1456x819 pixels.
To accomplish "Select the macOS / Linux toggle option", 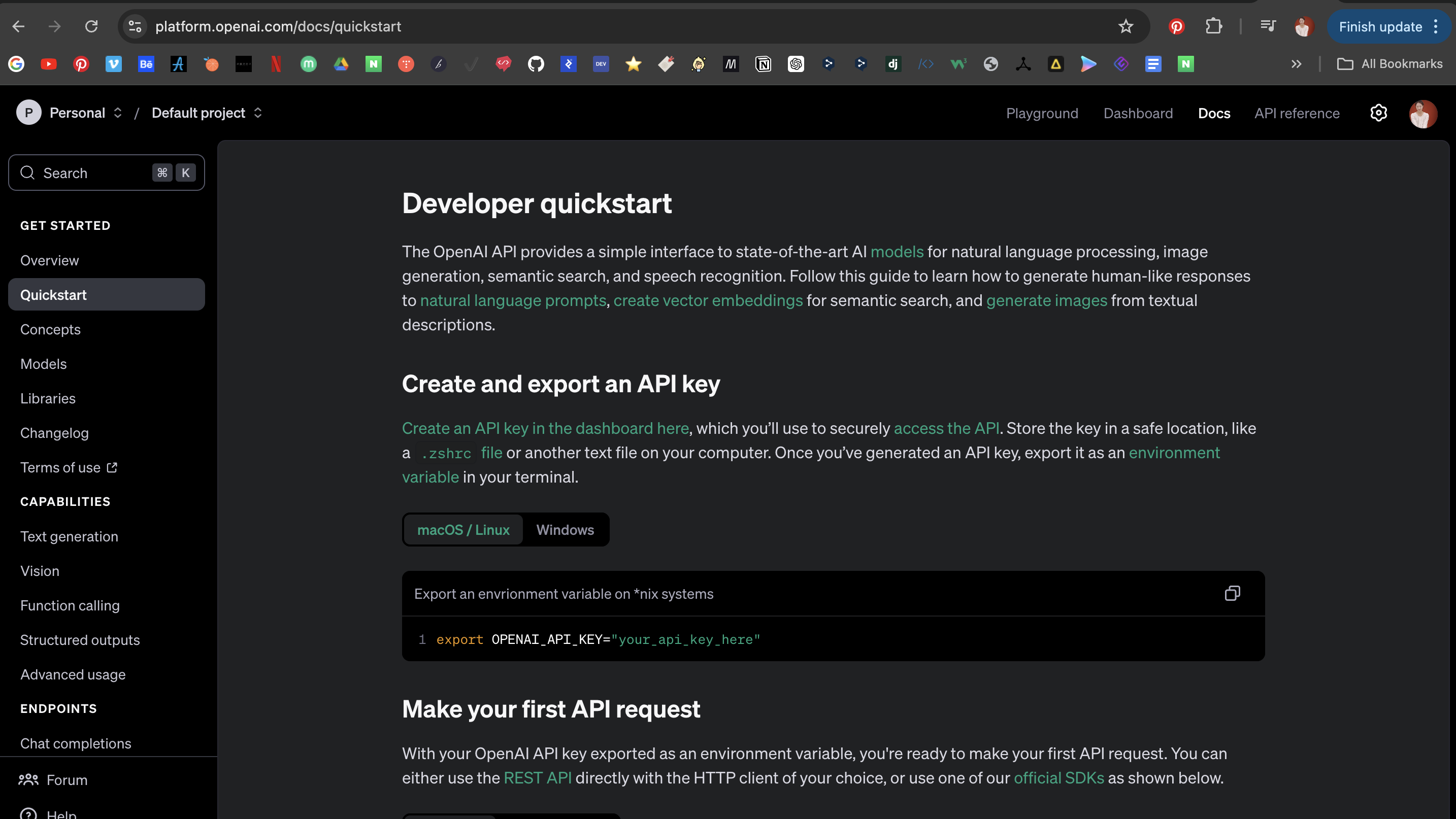I will click(x=463, y=530).
